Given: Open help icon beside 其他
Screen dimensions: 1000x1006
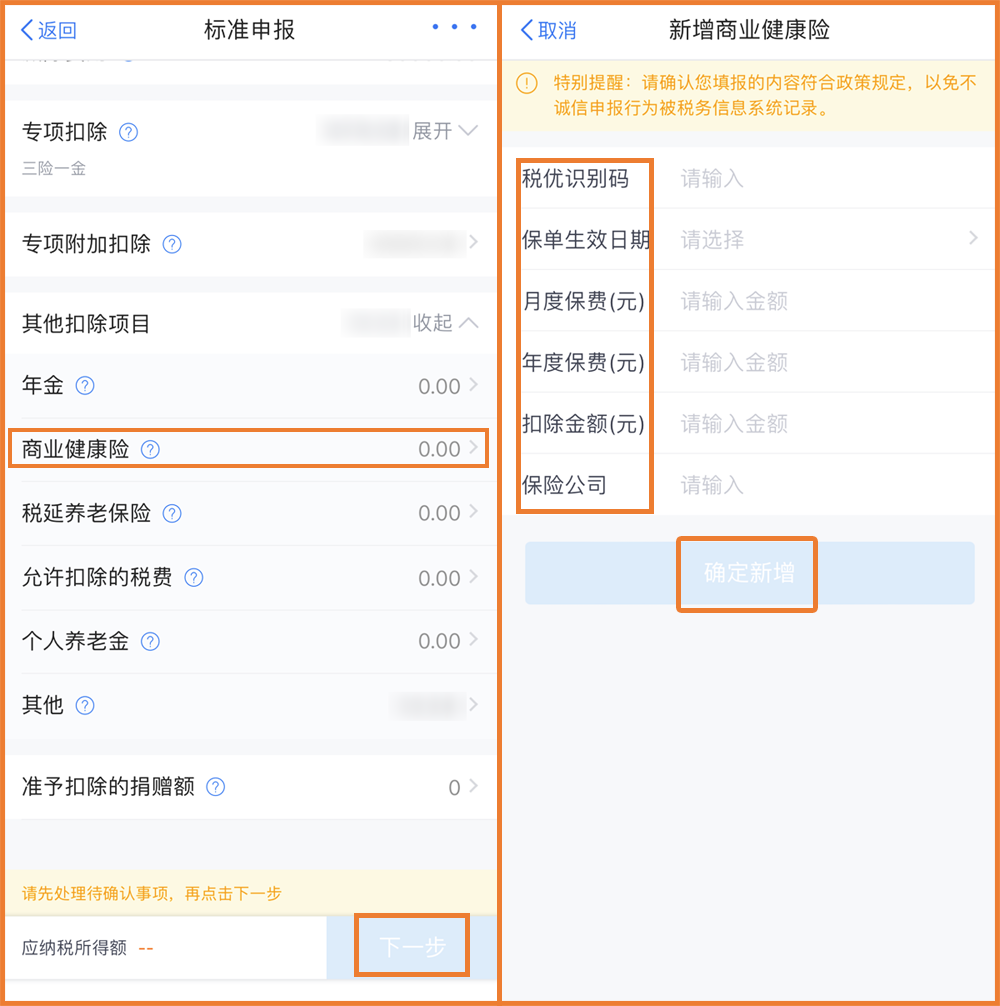Looking at the screenshot, I should click(x=85, y=705).
